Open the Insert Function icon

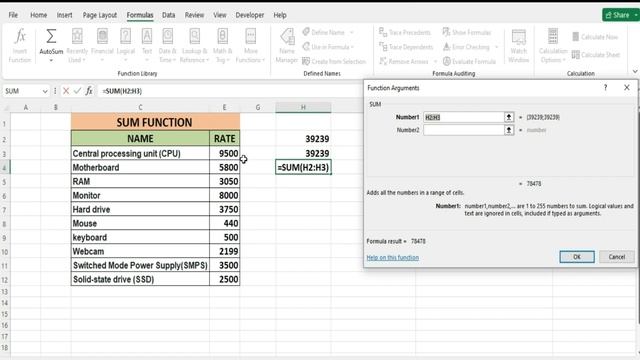tap(20, 36)
